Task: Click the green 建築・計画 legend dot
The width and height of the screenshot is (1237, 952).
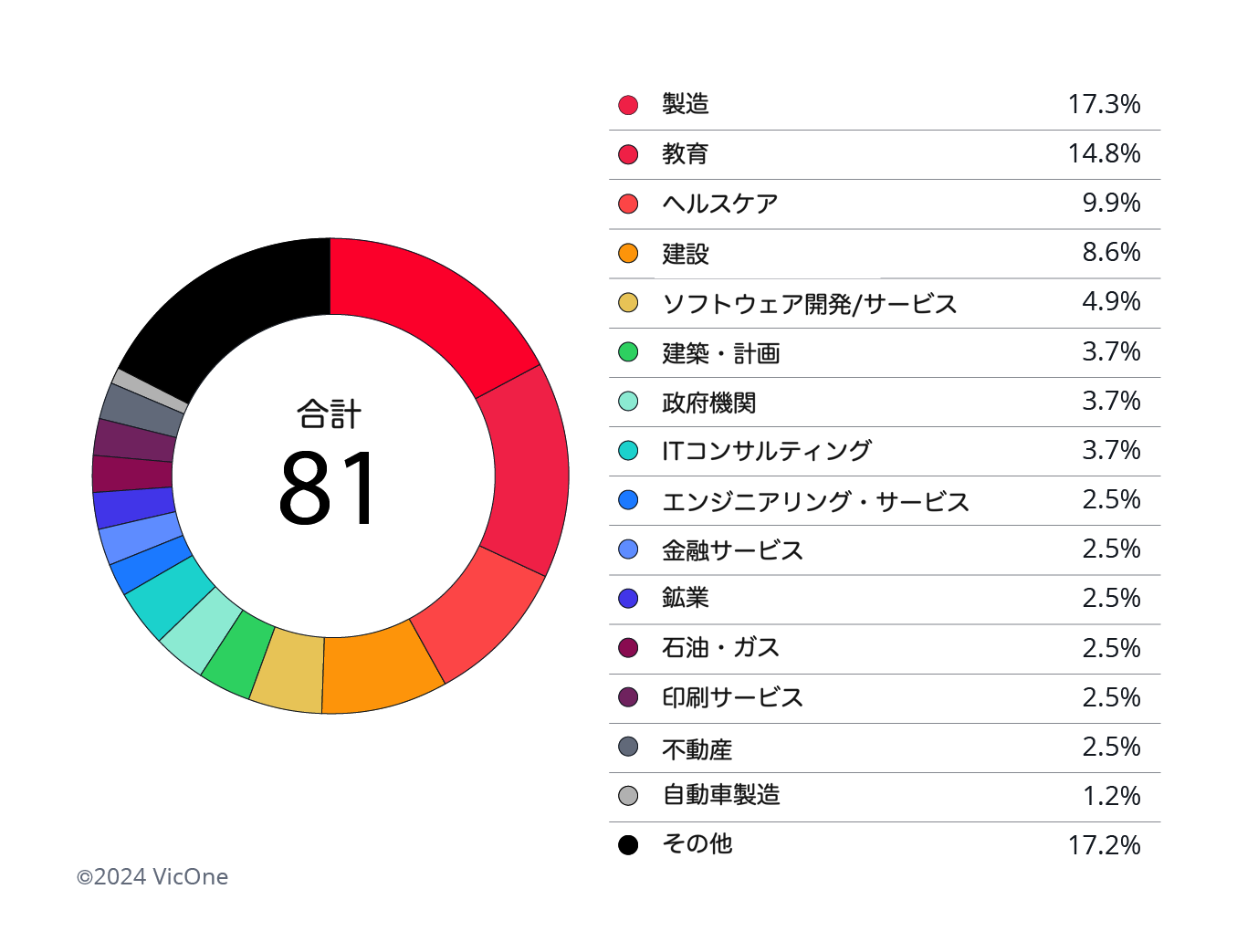Action: tap(628, 352)
